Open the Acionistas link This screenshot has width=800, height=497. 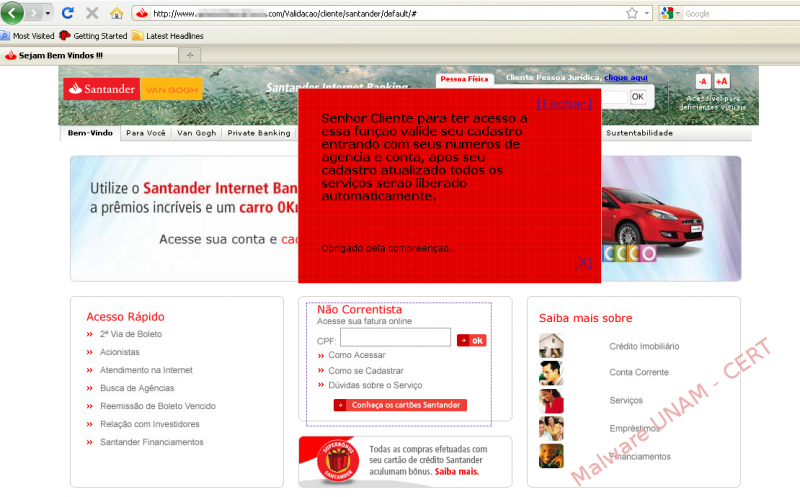coord(119,352)
